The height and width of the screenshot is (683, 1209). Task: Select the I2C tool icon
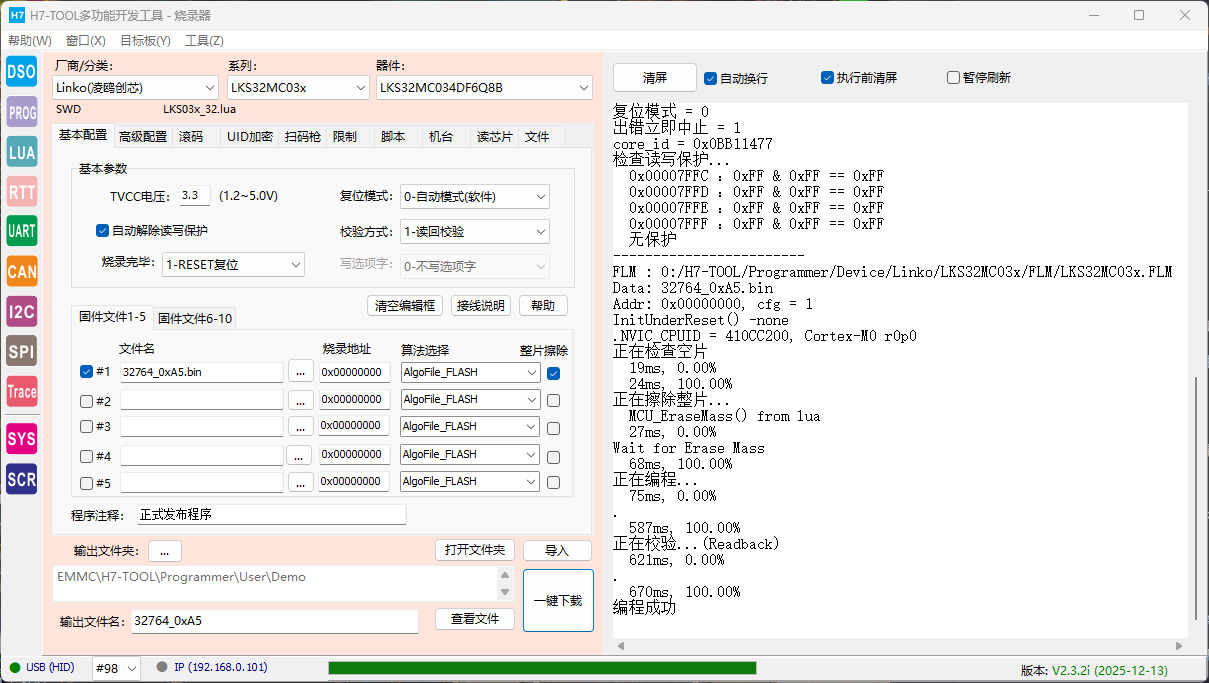21,311
